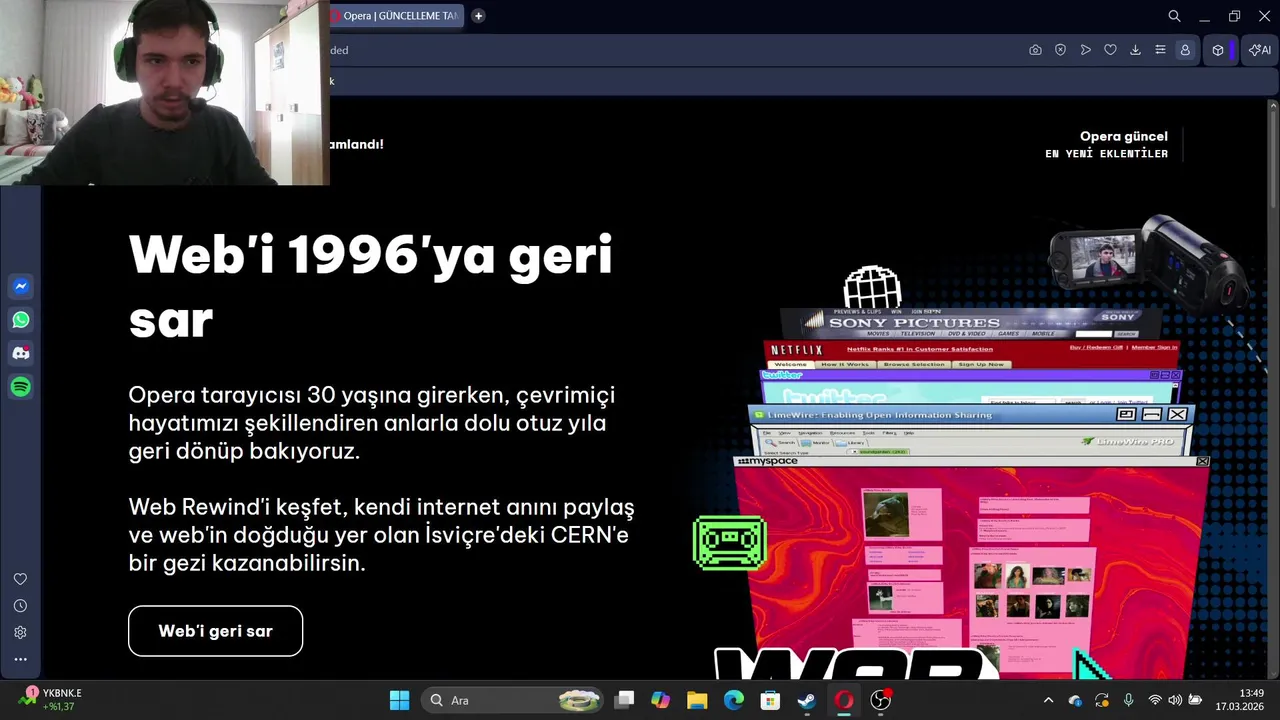Open Microsoft Store on taskbar
Screen dimensions: 1280x720
point(770,700)
